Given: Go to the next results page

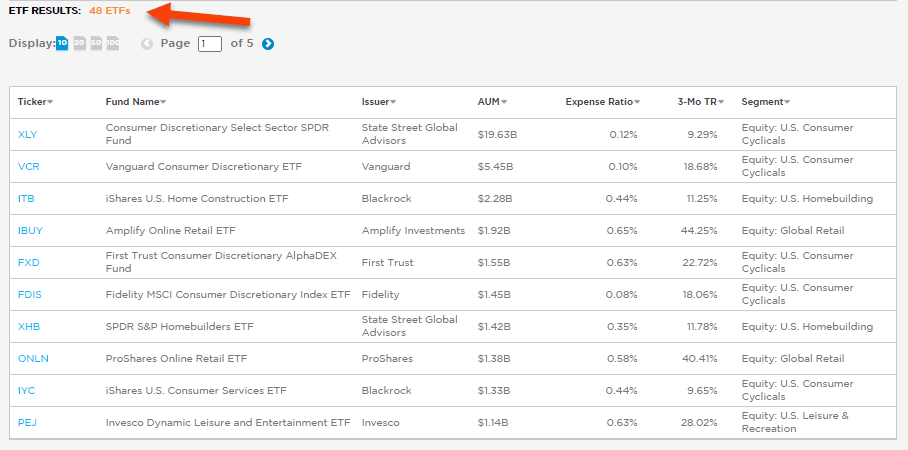Looking at the screenshot, I should coord(268,44).
